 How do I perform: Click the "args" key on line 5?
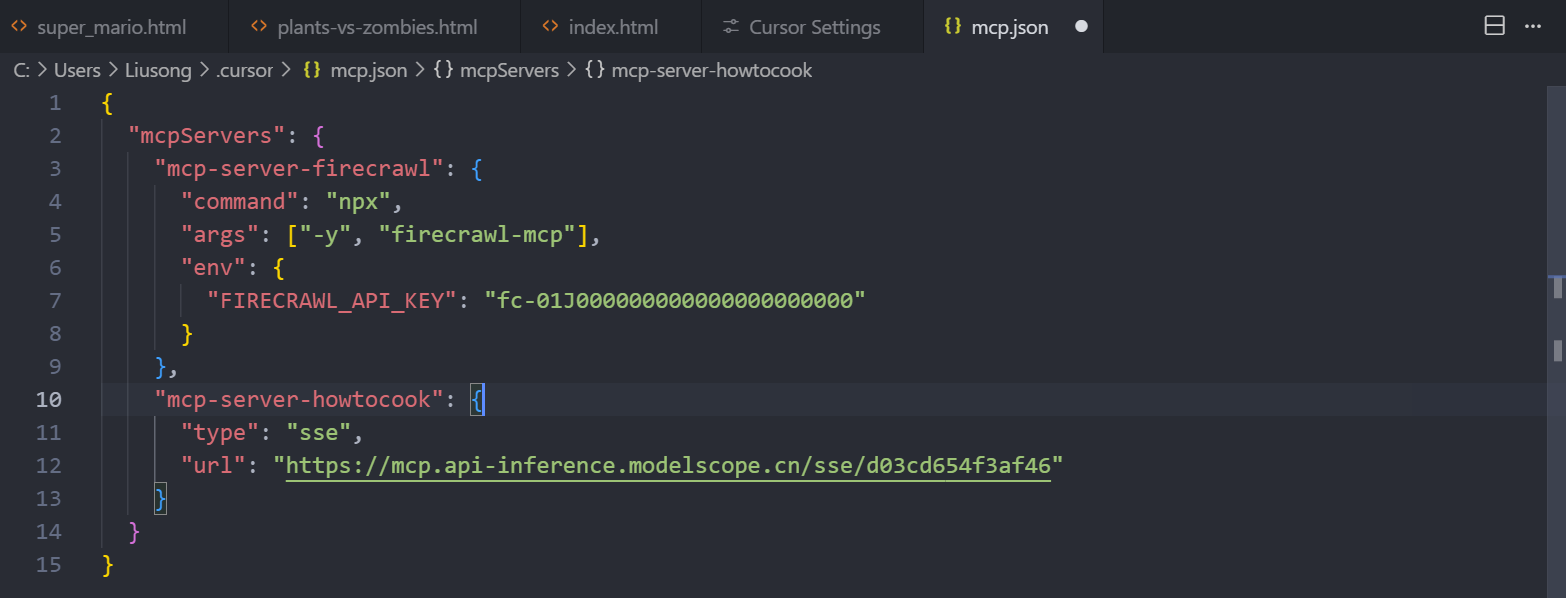pos(220,234)
